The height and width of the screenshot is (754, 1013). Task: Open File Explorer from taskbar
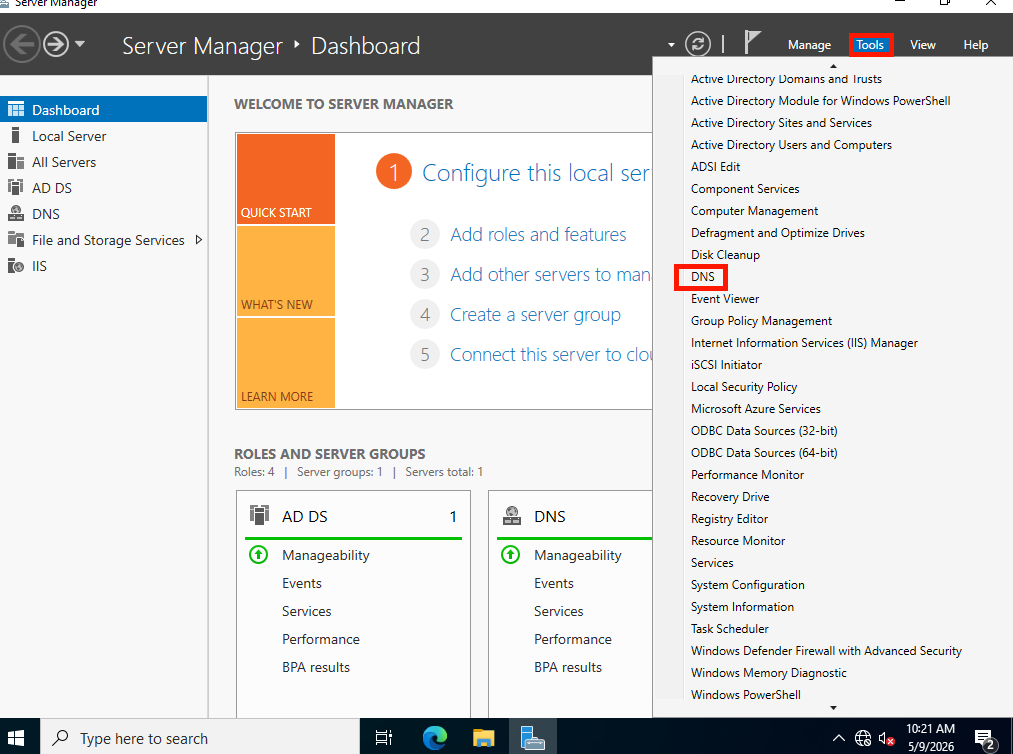483,737
